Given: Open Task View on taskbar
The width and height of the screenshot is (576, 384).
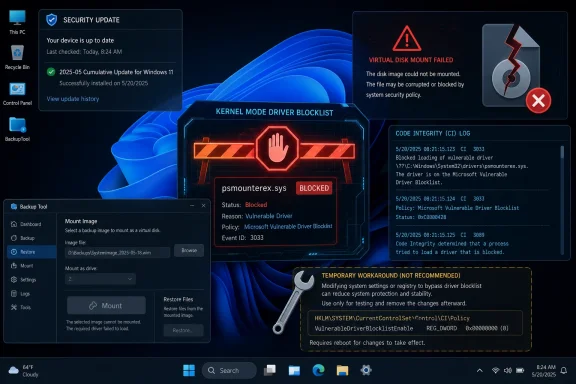Looking at the screenshot, I should pos(270,370).
